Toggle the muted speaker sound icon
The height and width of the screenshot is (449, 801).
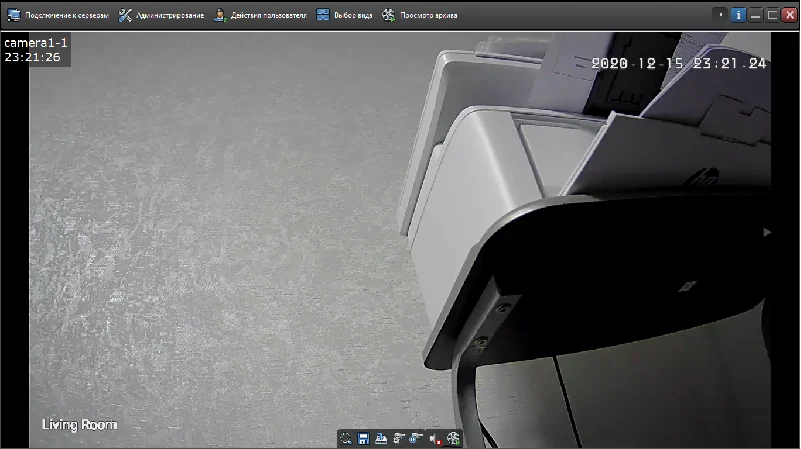pyautogui.click(x=434, y=438)
